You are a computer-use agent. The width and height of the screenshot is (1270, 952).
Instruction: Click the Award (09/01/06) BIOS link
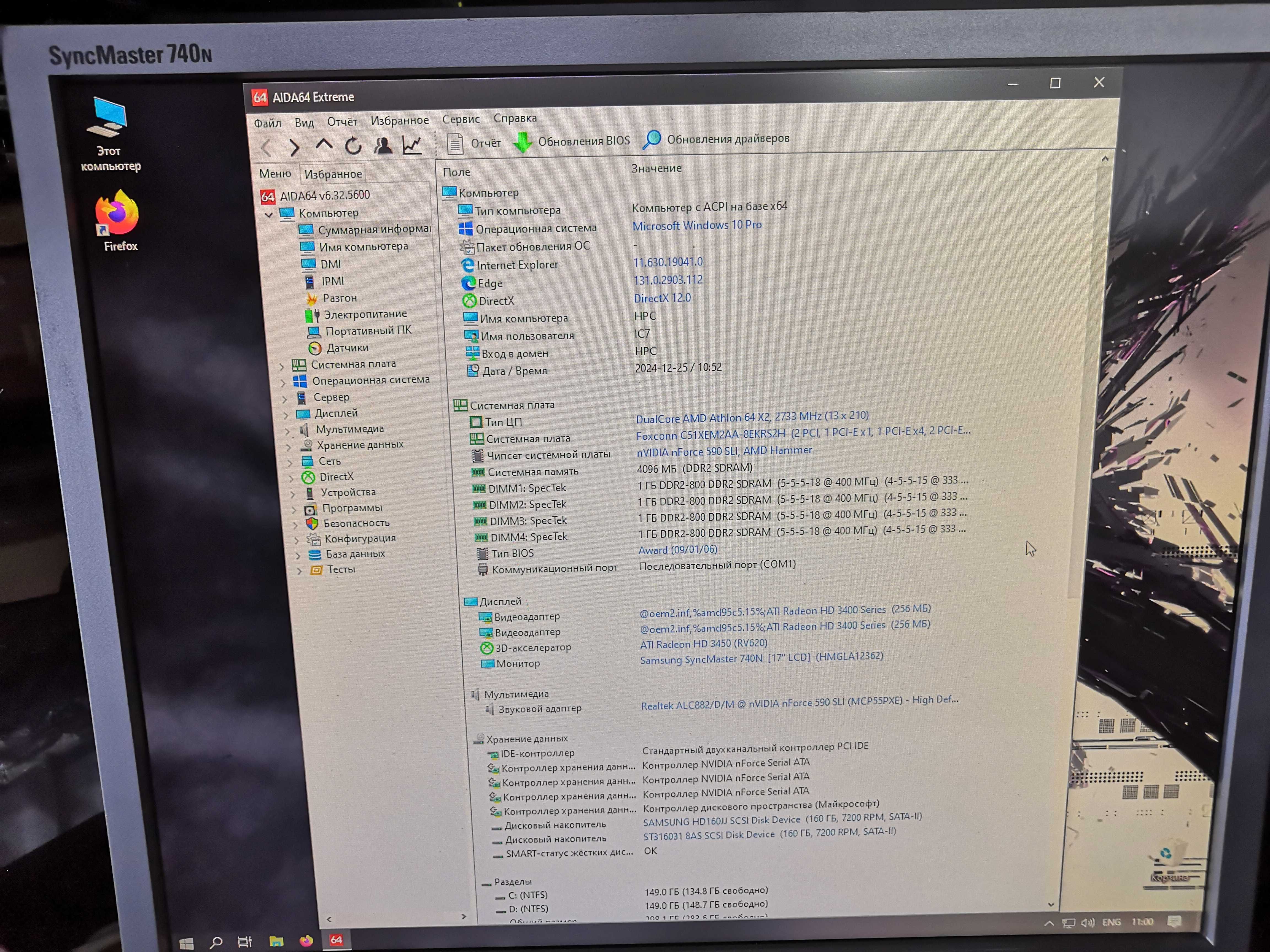click(x=677, y=550)
